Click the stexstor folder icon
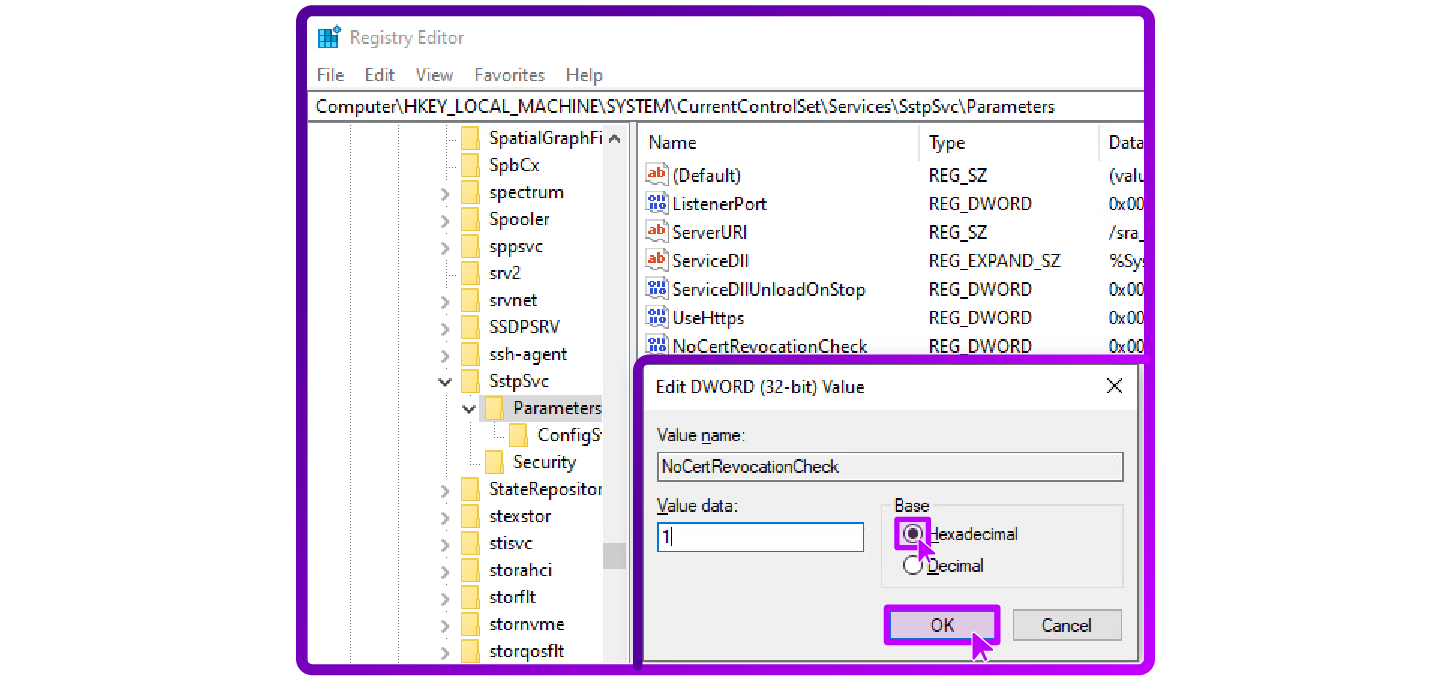The height and width of the screenshot is (682, 1456). 471,516
